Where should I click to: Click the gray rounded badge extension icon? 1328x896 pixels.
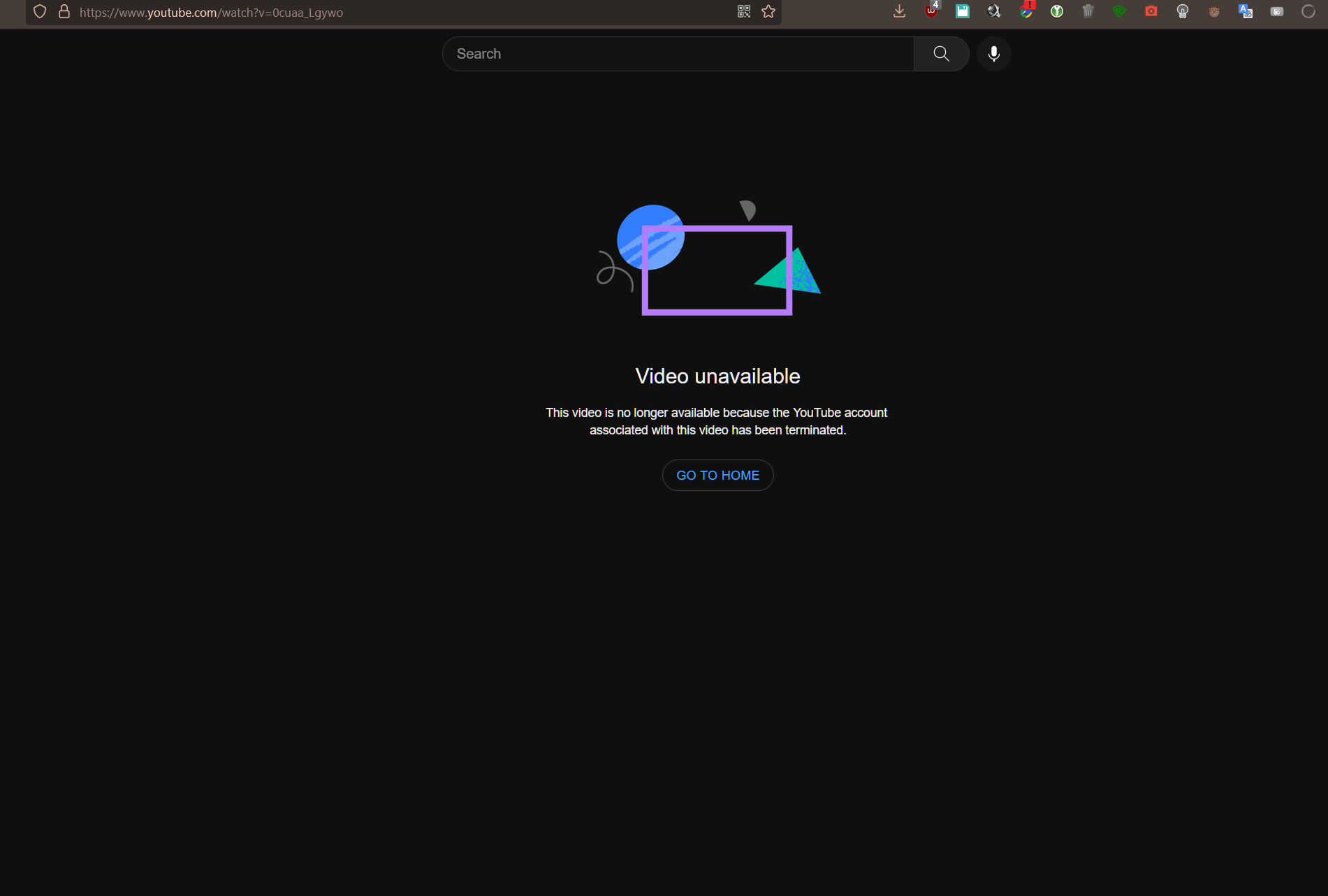pos(1277,11)
